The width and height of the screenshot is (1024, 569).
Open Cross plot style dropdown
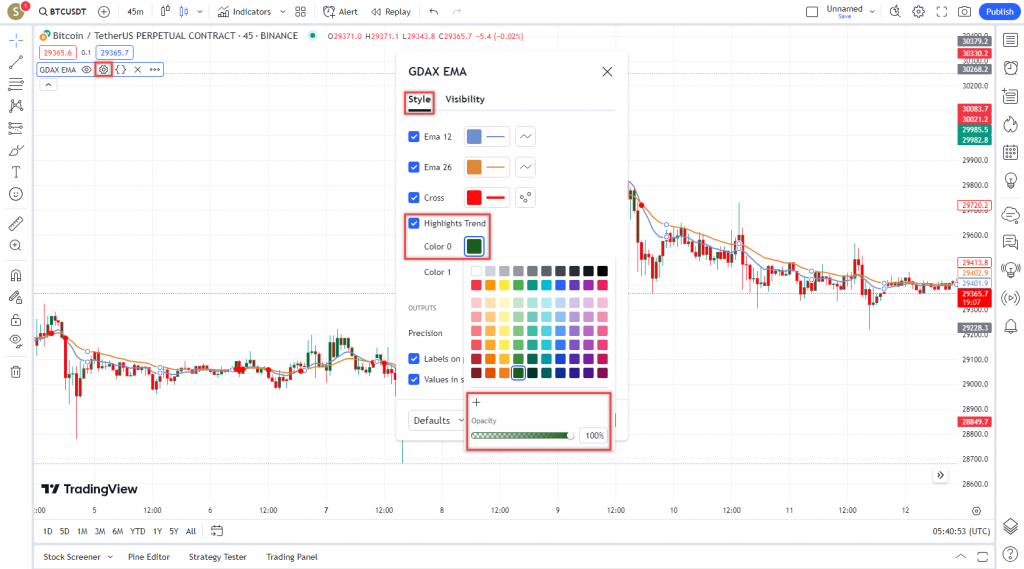[525, 197]
